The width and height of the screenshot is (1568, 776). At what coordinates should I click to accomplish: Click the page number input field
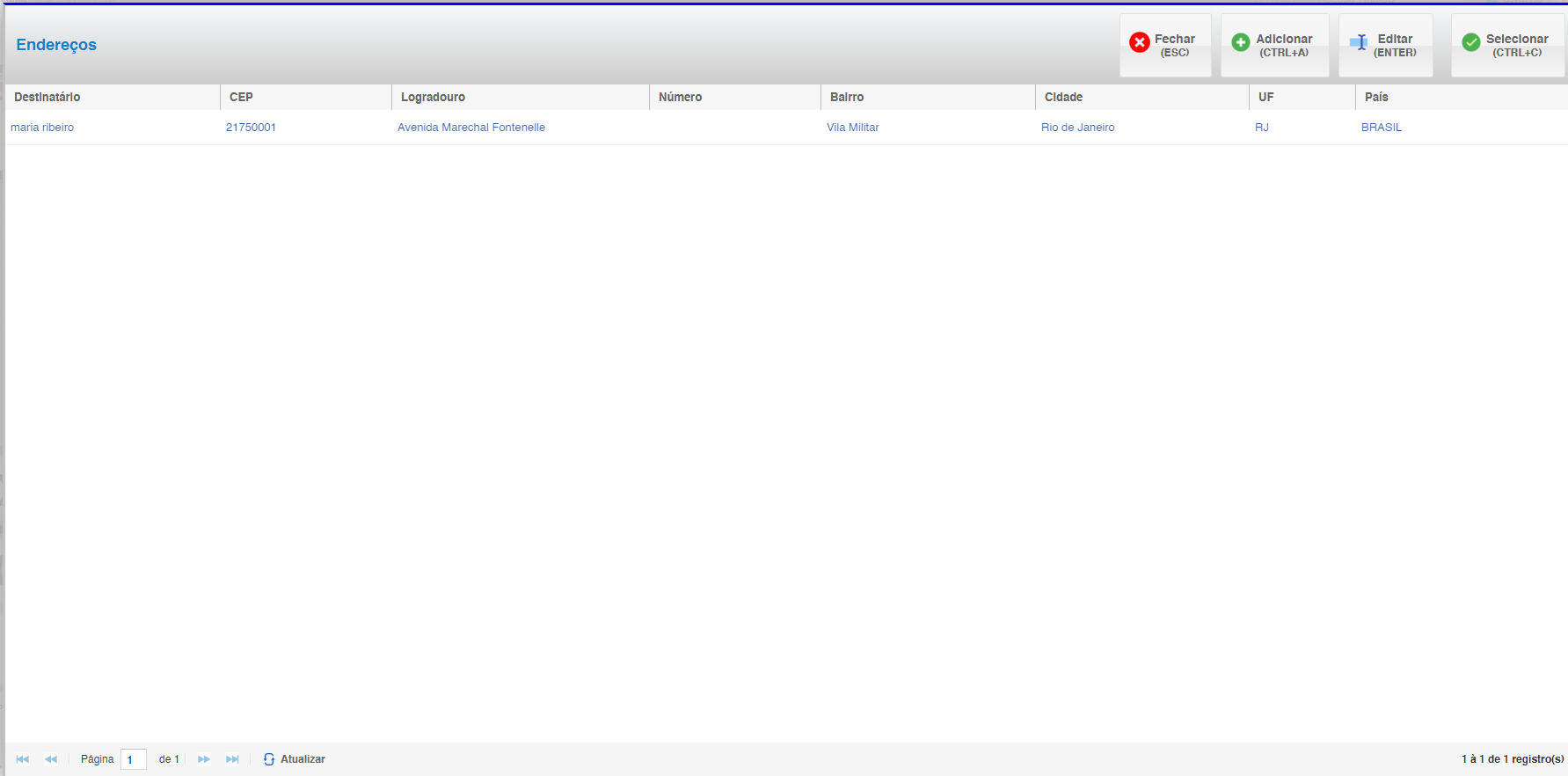[x=134, y=759]
